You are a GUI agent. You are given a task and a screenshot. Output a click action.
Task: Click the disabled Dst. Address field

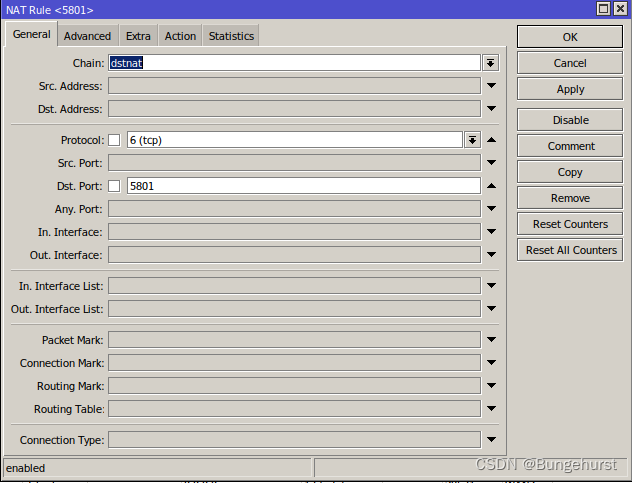pyautogui.click(x=294, y=108)
